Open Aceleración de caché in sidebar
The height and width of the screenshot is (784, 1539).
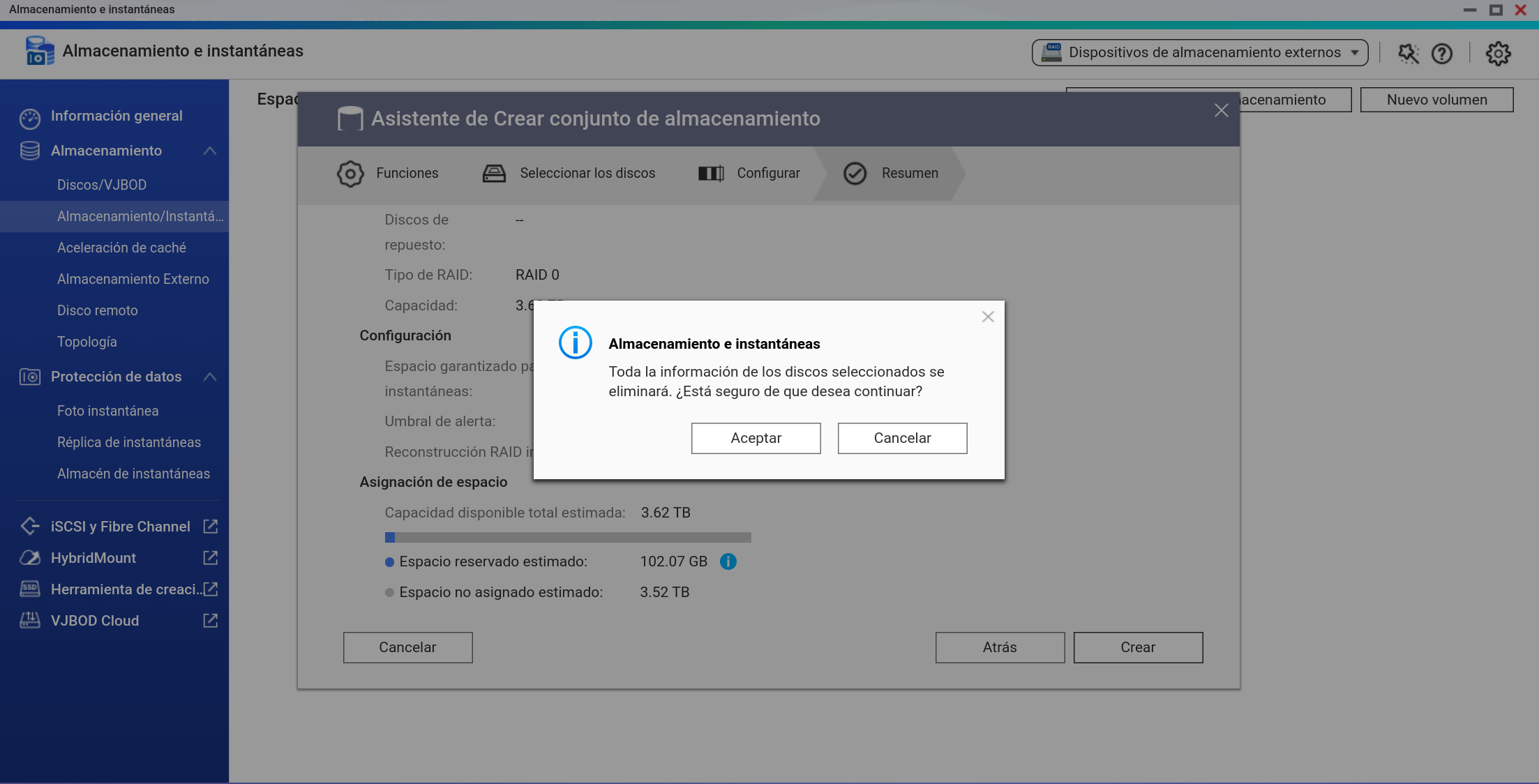pos(121,248)
